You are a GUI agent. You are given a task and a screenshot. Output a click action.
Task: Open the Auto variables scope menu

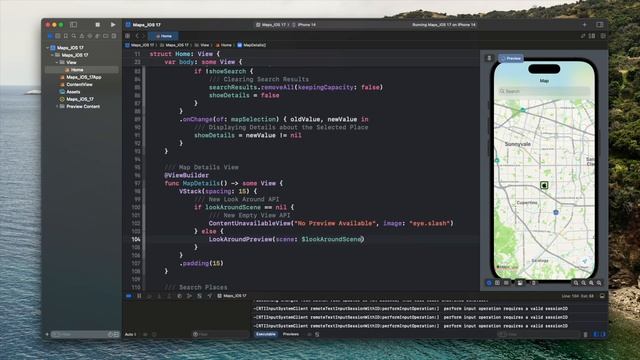tap(131, 334)
